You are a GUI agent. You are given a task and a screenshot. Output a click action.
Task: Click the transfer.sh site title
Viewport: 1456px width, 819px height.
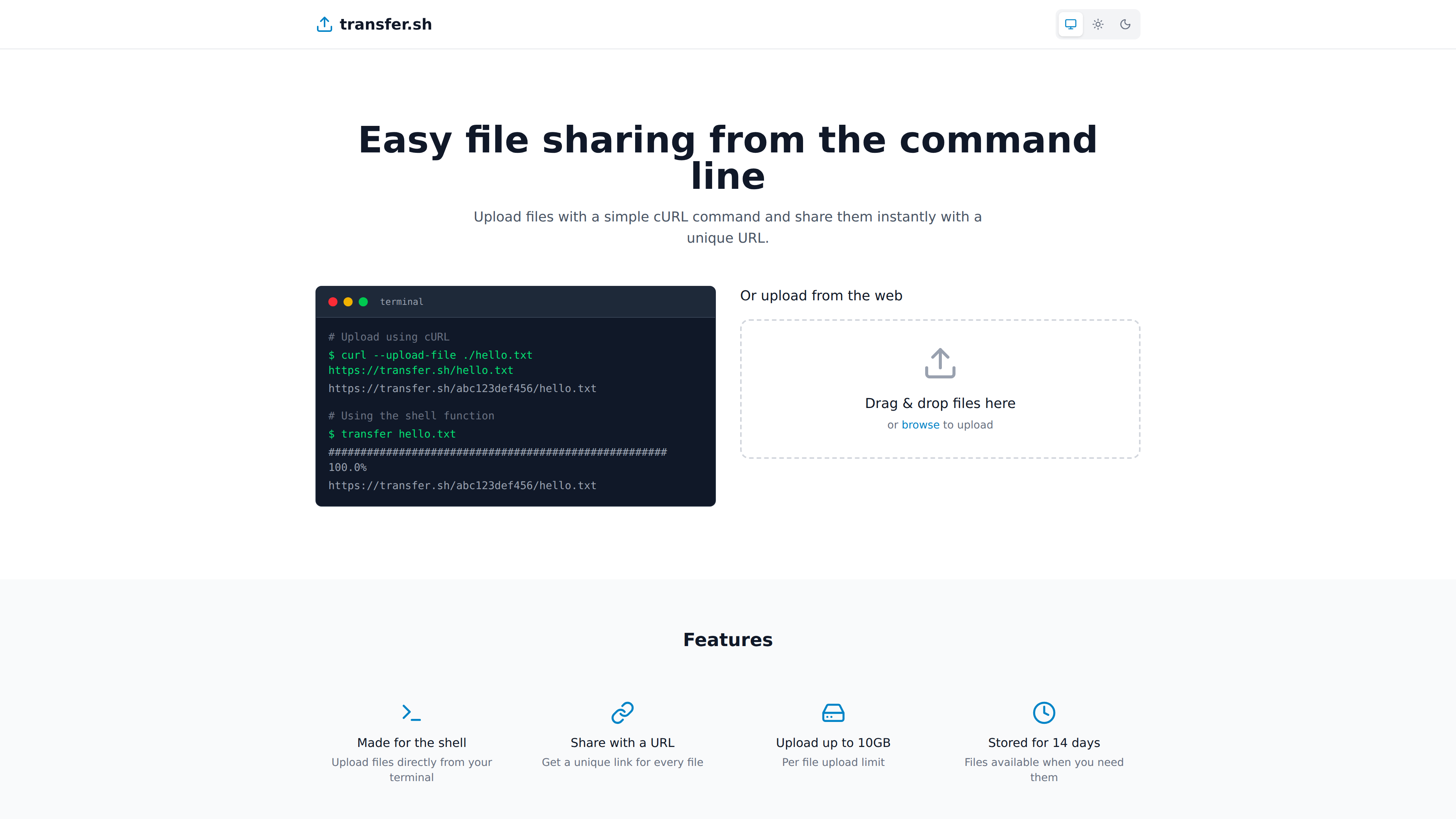pos(386,24)
